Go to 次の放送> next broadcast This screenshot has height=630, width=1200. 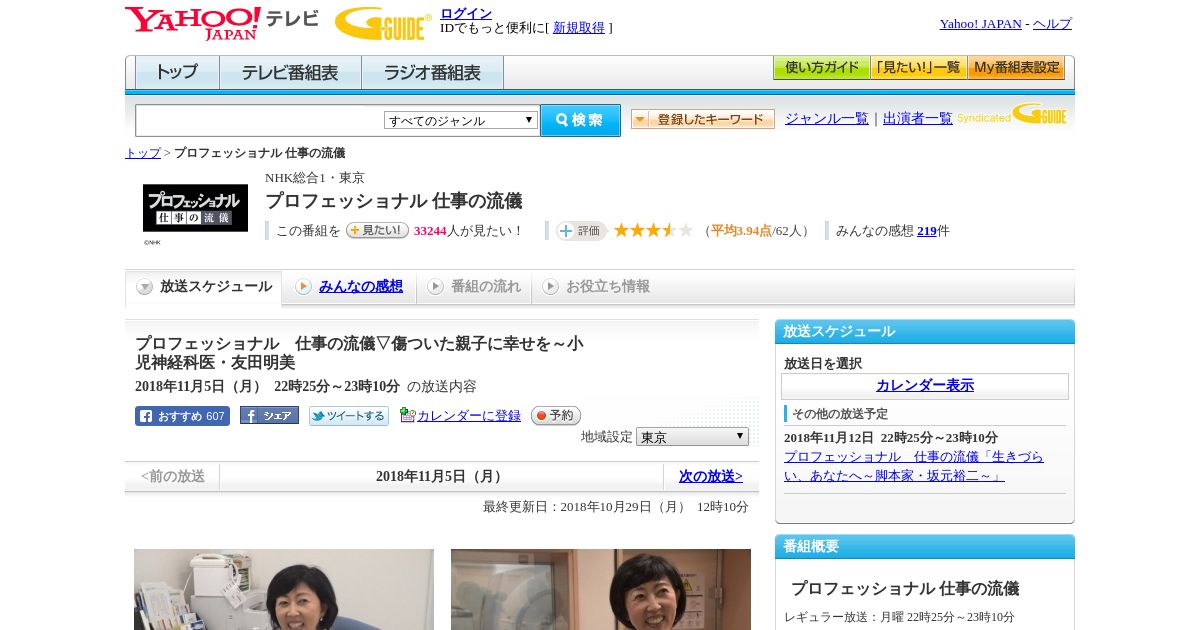(x=711, y=477)
